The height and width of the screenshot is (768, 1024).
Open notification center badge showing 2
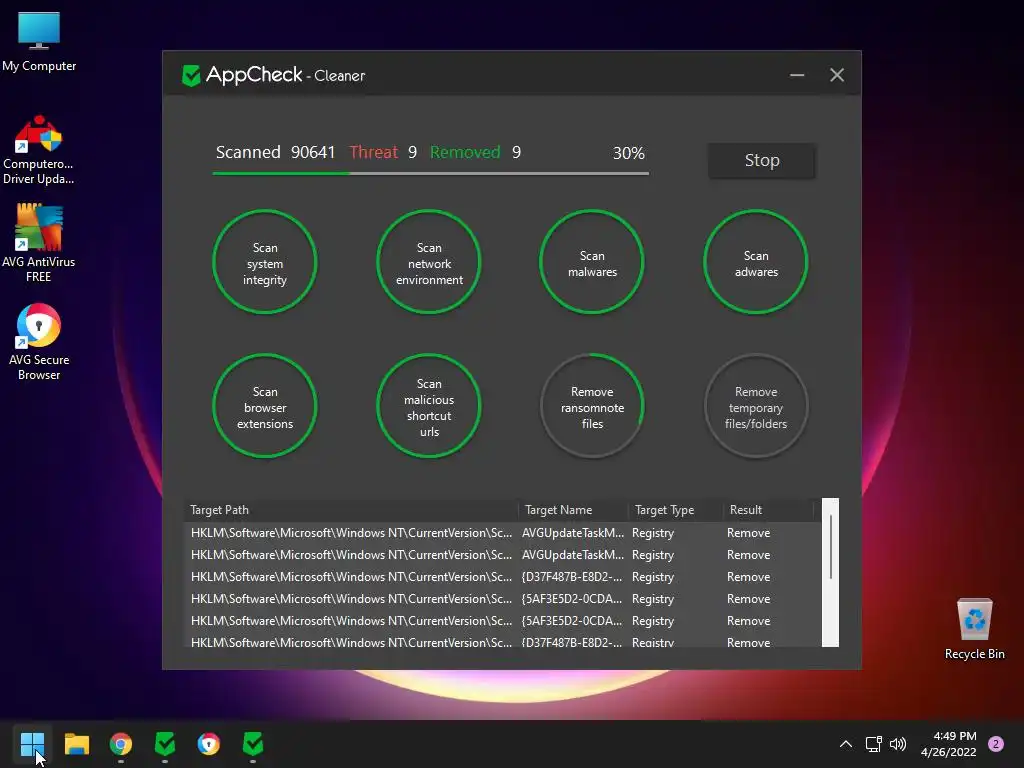(x=996, y=744)
